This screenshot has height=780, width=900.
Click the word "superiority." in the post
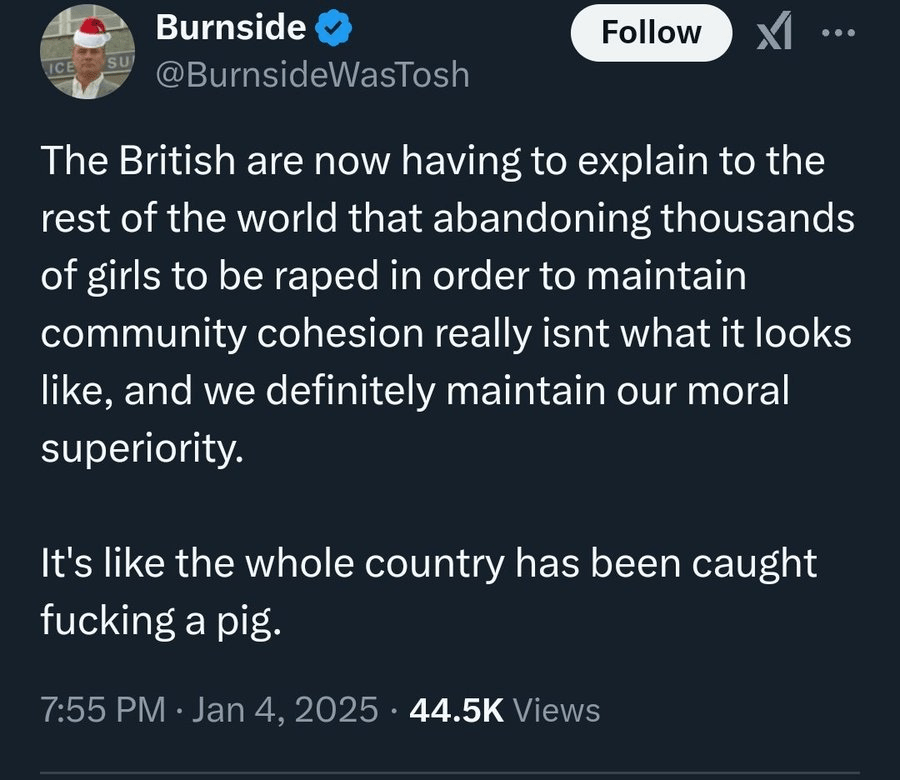click(x=141, y=448)
